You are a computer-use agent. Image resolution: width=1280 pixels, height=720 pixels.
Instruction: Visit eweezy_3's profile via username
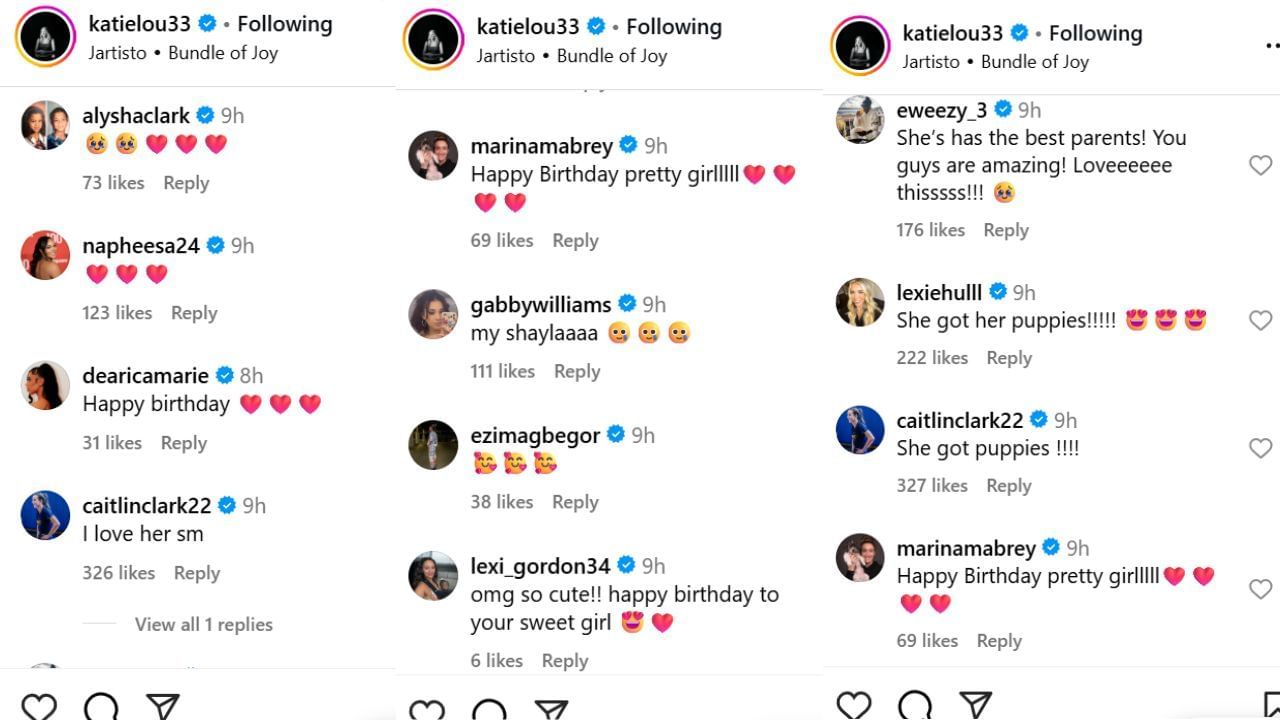pyautogui.click(x=941, y=110)
